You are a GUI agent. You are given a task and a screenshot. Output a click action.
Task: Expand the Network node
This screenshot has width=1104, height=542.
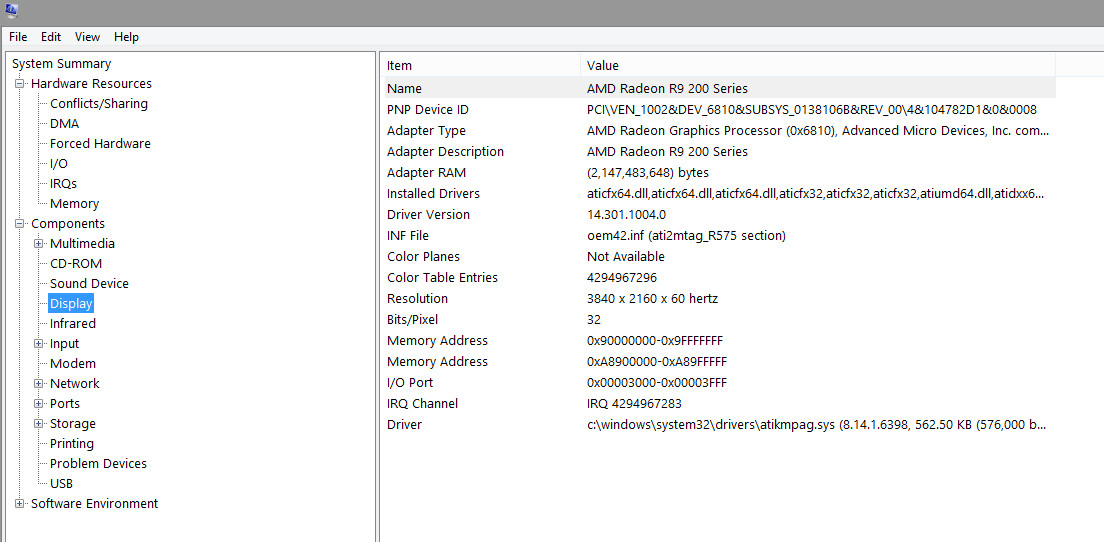39,384
